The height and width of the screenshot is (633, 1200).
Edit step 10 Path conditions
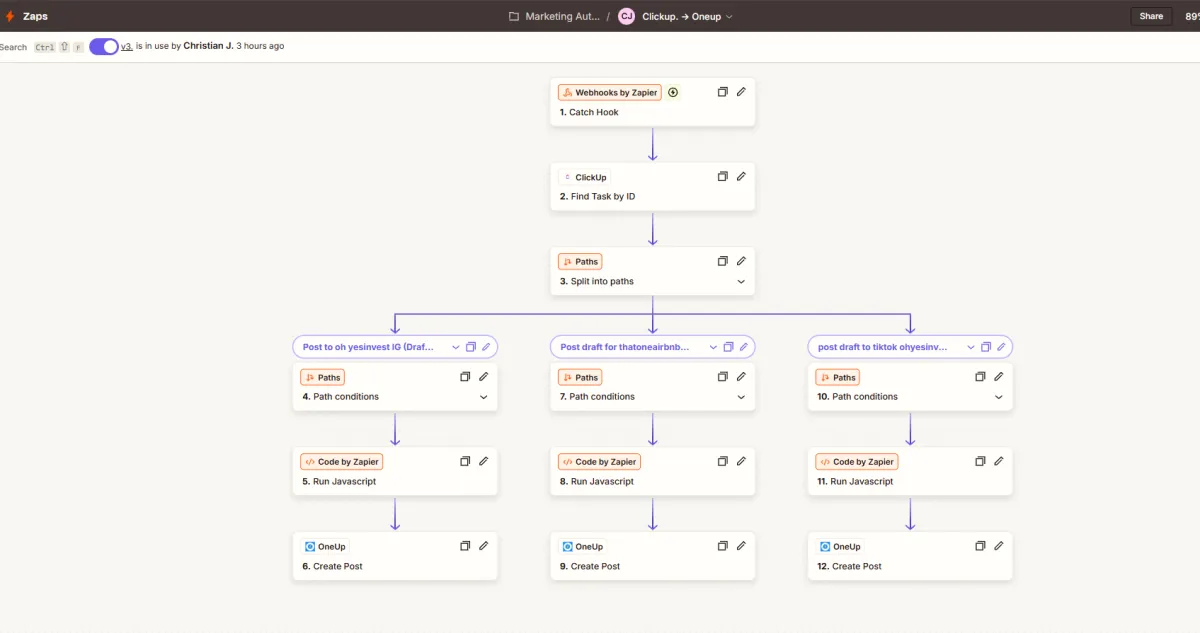click(x=998, y=377)
